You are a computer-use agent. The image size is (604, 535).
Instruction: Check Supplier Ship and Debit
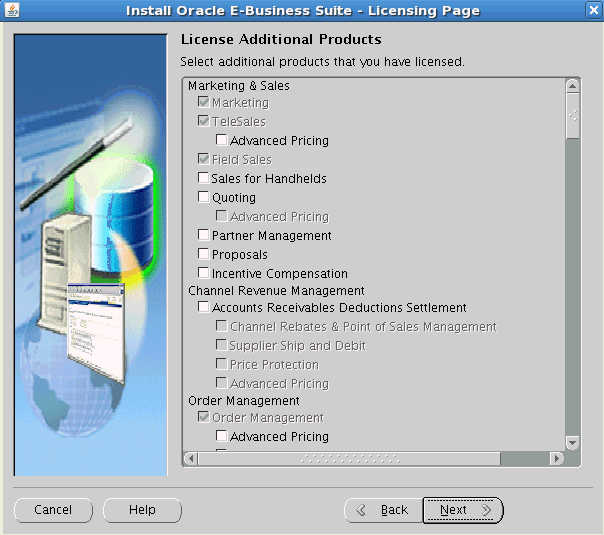221,345
